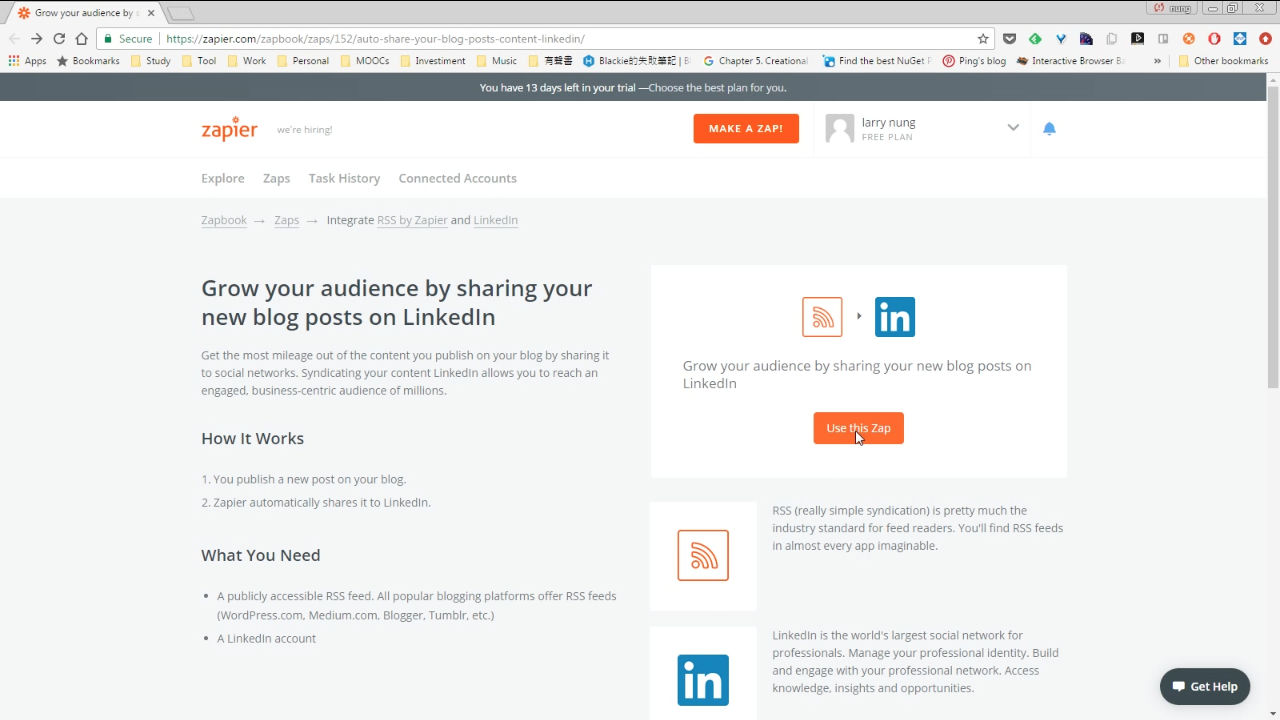Open the Work bookmarks folder
This screenshot has width=1280, height=720.
[246, 61]
